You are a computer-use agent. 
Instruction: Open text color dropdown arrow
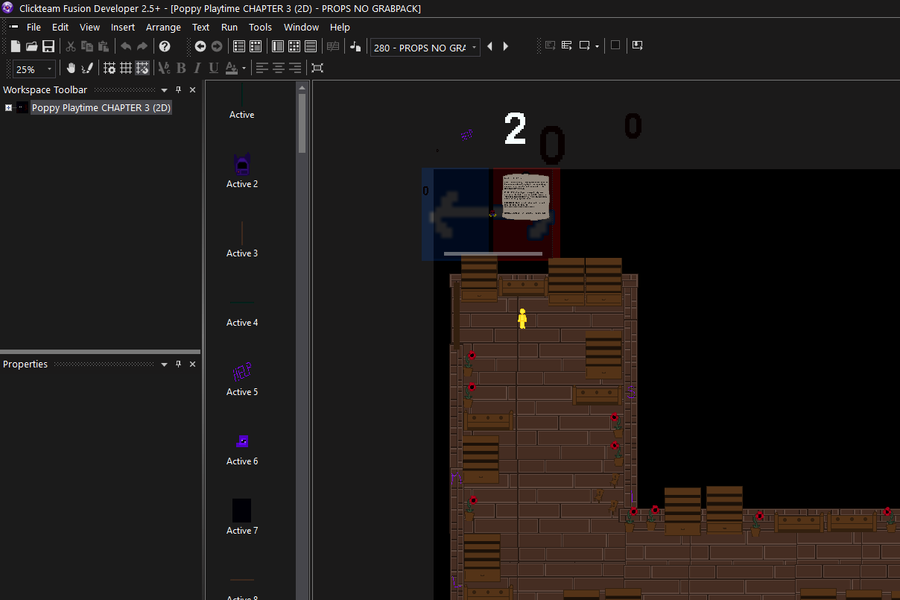click(x=244, y=68)
